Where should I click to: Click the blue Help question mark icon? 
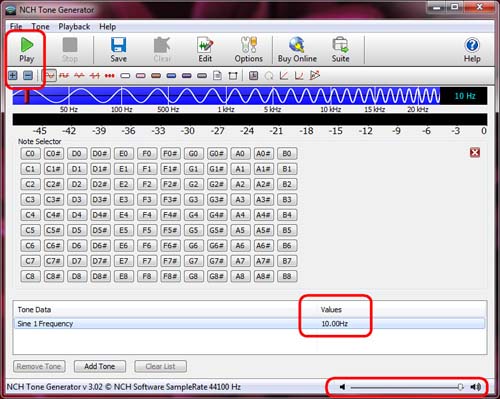472,50
